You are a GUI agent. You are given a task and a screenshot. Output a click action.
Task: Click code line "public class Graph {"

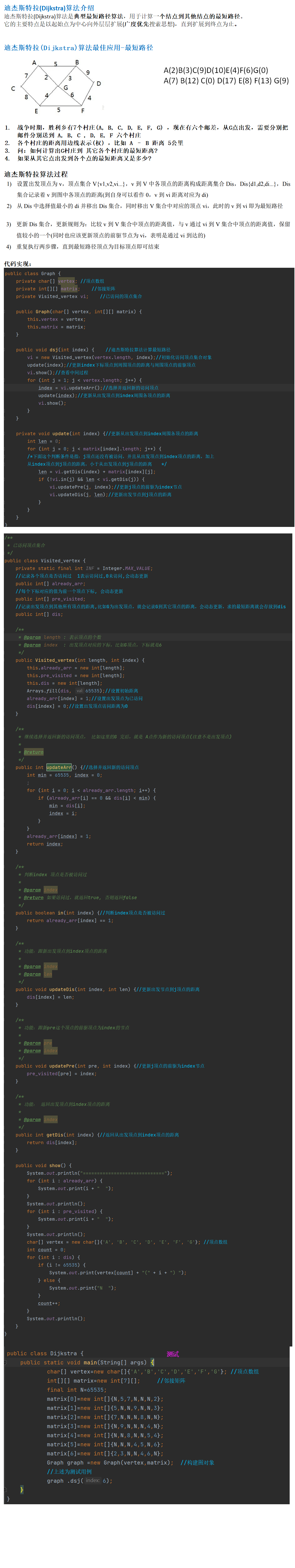(33, 273)
